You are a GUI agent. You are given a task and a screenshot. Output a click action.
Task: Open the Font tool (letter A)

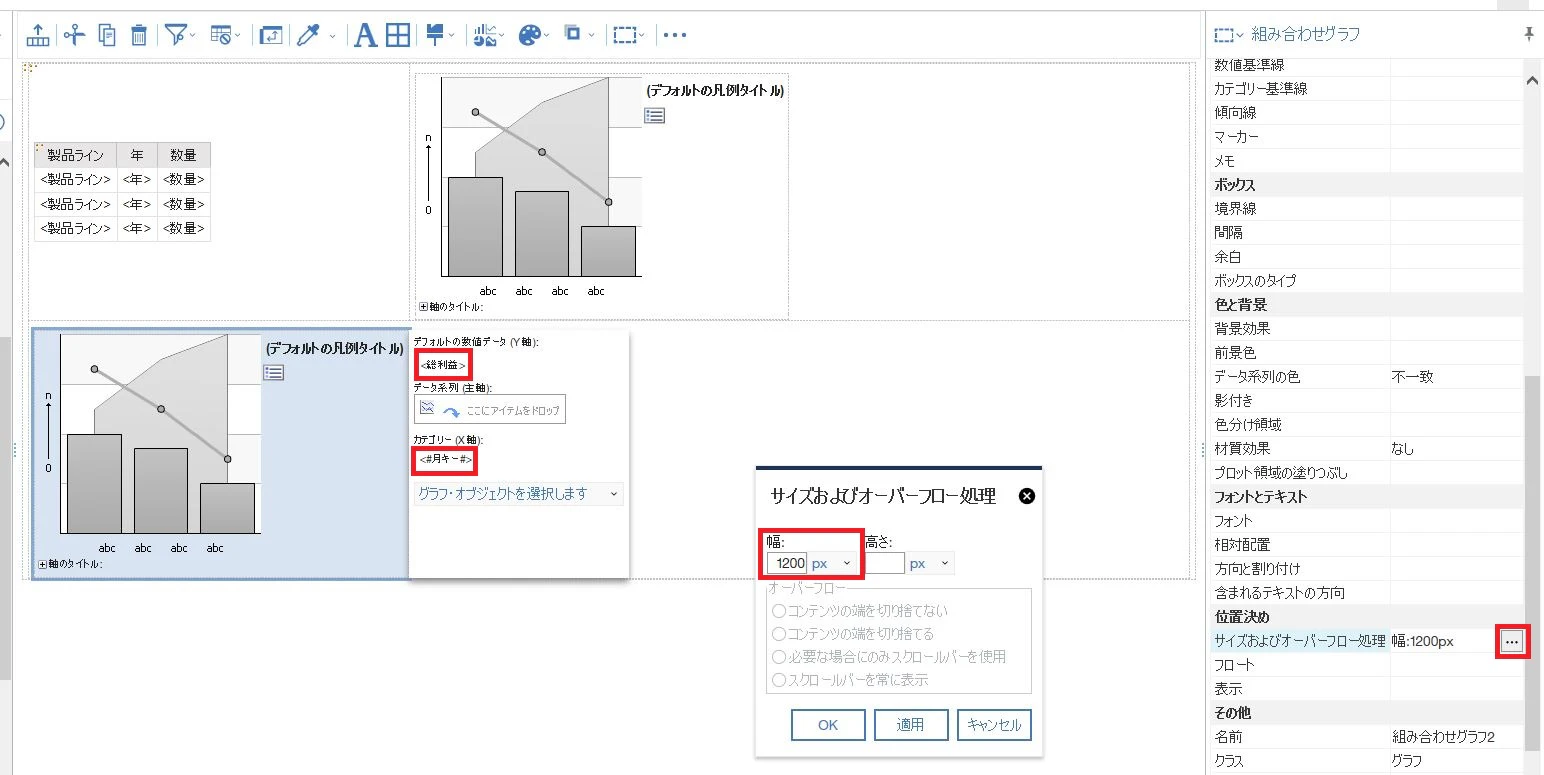pyautogui.click(x=366, y=35)
